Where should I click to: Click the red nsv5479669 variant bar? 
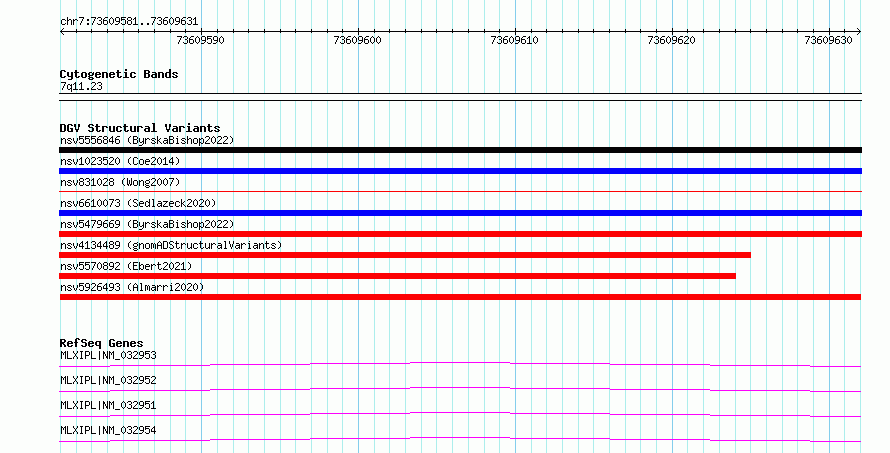[460, 234]
